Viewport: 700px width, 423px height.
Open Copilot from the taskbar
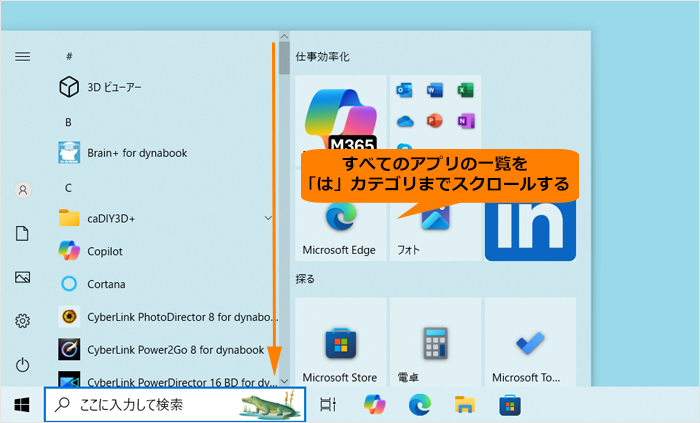click(x=375, y=405)
